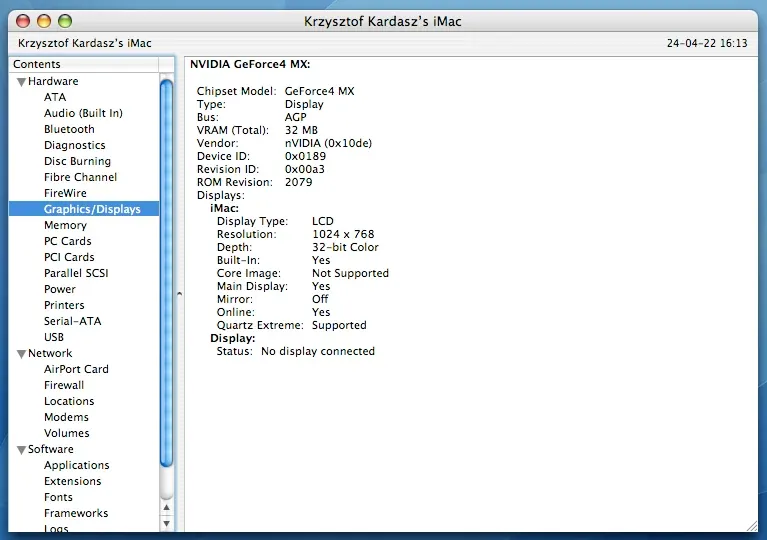The height and width of the screenshot is (540, 767).
Task: Collapse the Hardware section triangle
Action: point(21,82)
